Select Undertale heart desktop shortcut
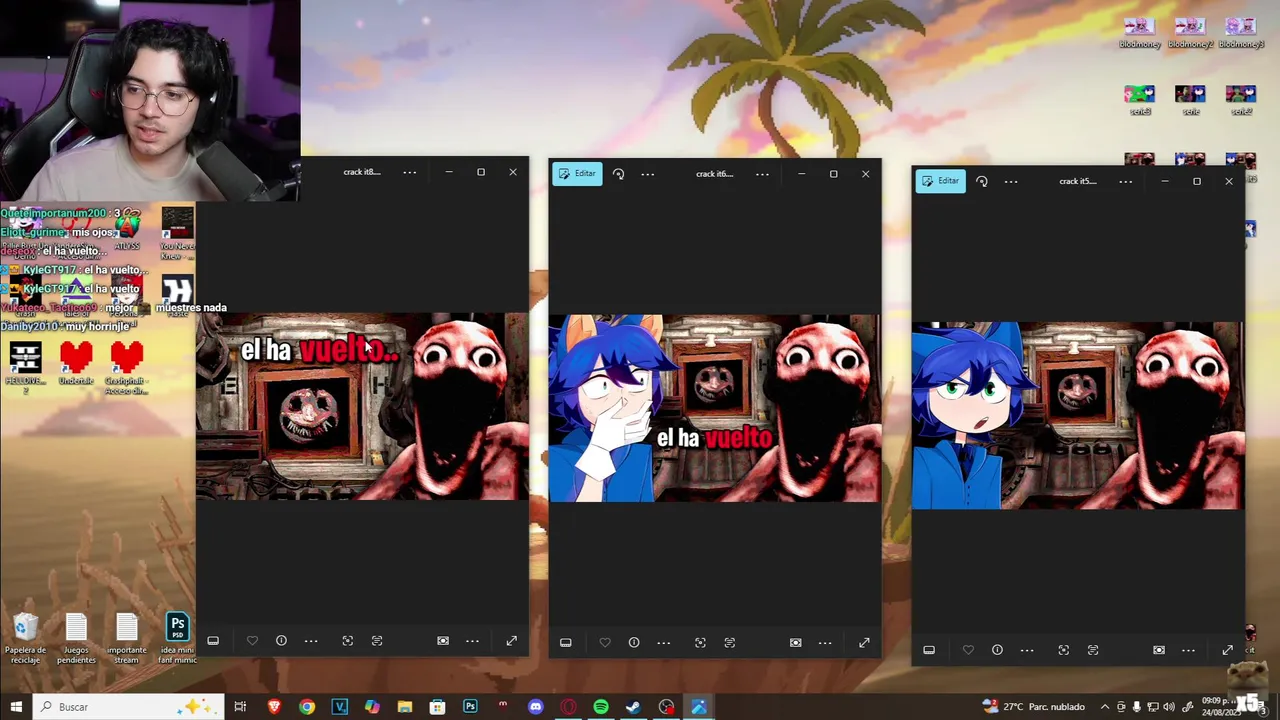This screenshot has width=1280, height=720. pos(76,363)
